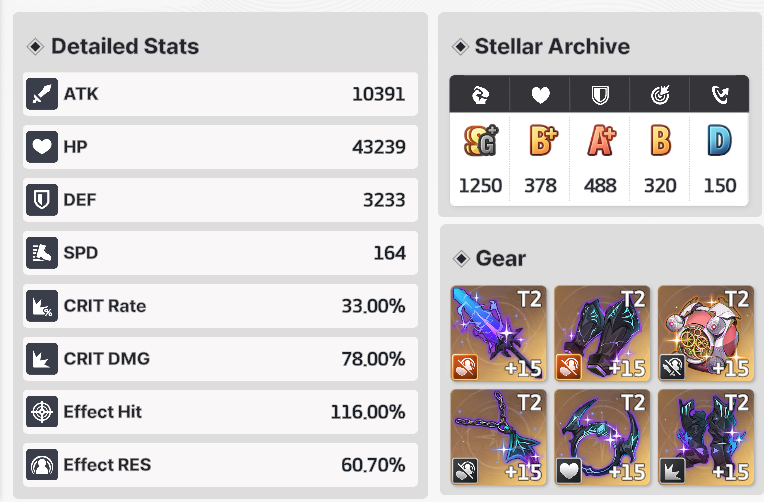Image resolution: width=764 pixels, height=502 pixels.
Task: Select the SG+ grade badge
Action: pyautogui.click(x=481, y=140)
